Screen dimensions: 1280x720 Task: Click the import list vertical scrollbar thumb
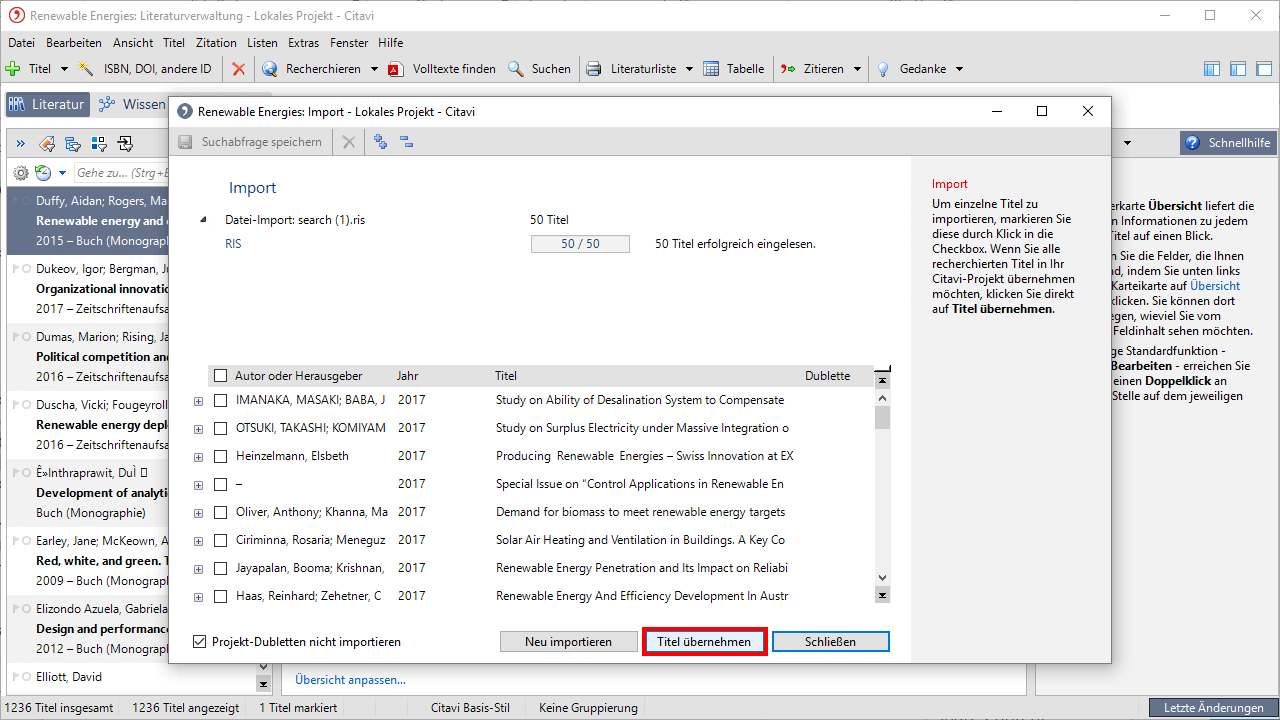click(x=882, y=415)
